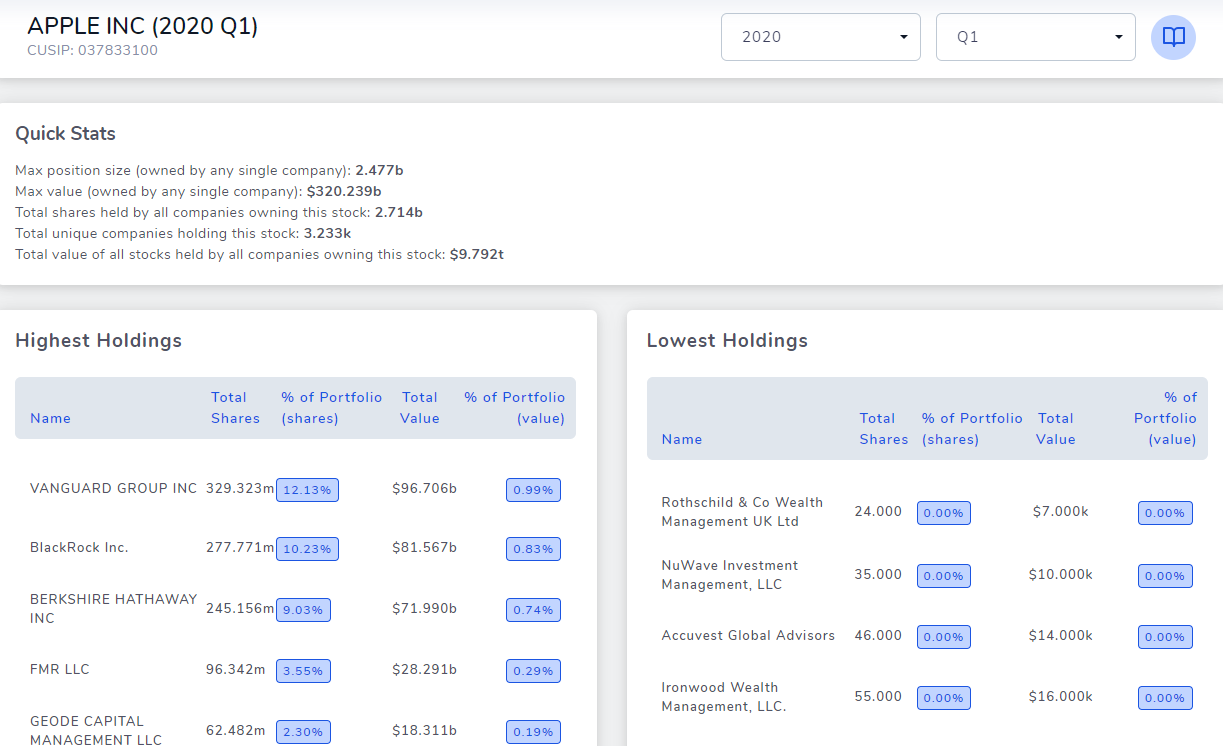The width and height of the screenshot is (1223, 746).
Task: Select BlackRock's total shares 277.771m
Action: (240, 547)
